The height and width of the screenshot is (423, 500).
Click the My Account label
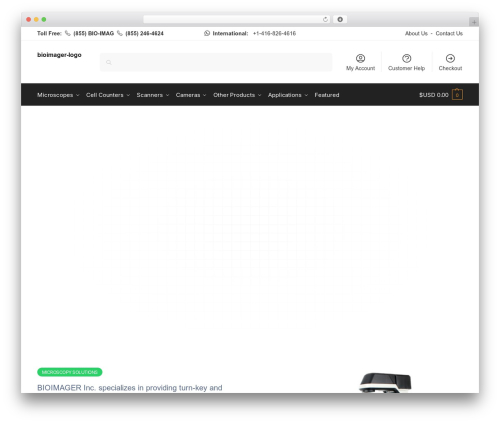point(360,68)
